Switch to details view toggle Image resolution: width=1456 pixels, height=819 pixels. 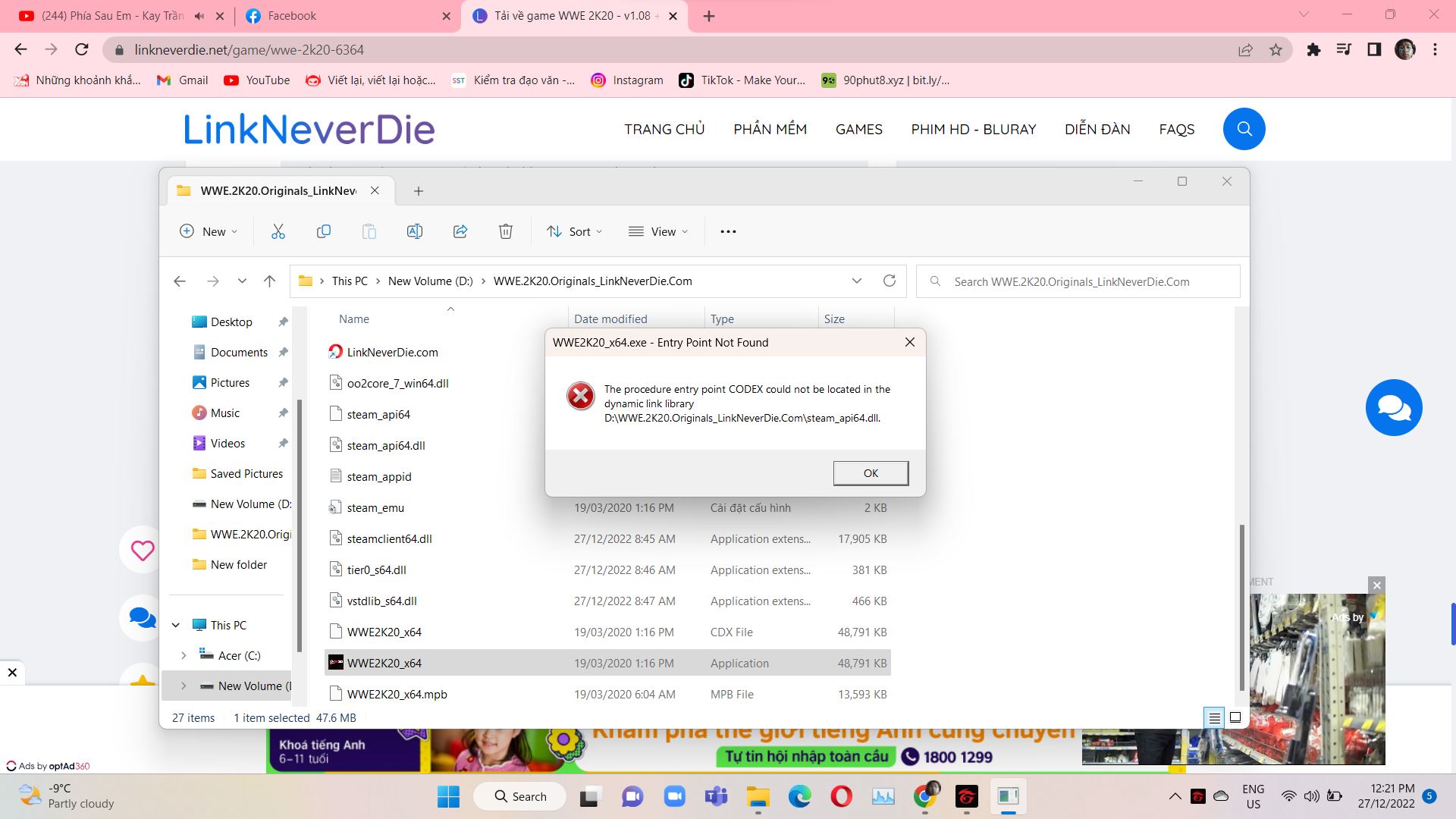[1214, 717]
